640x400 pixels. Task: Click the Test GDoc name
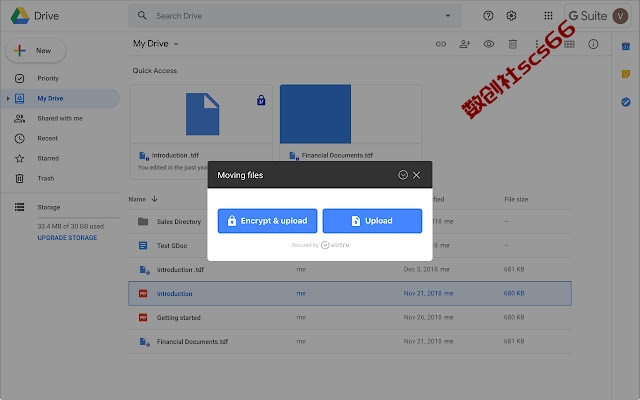click(x=172, y=246)
